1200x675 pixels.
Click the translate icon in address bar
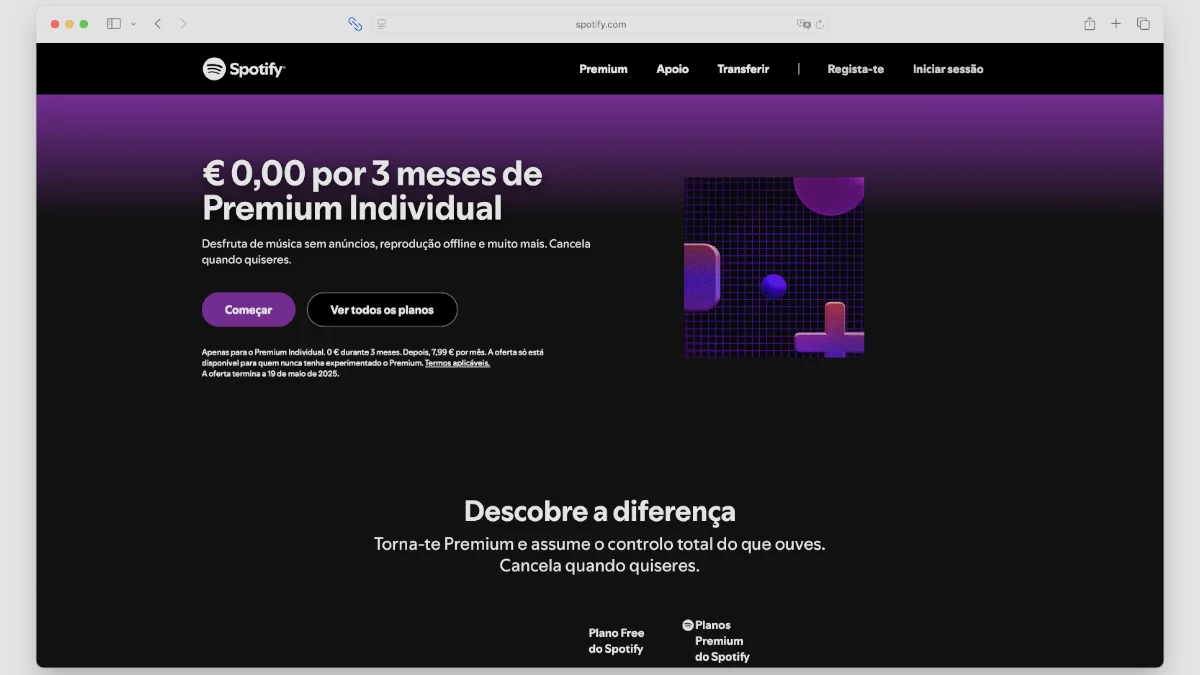click(x=802, y=24)
